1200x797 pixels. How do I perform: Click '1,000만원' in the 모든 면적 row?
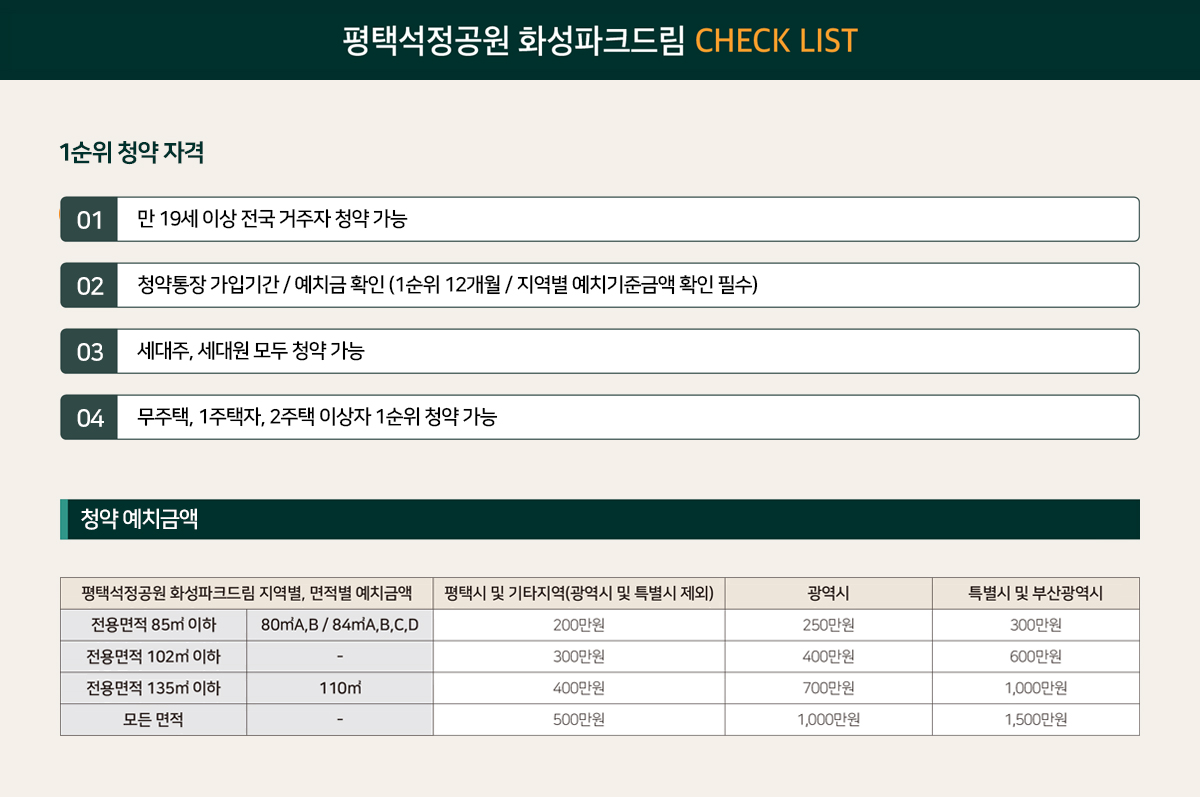pos(829,720)
